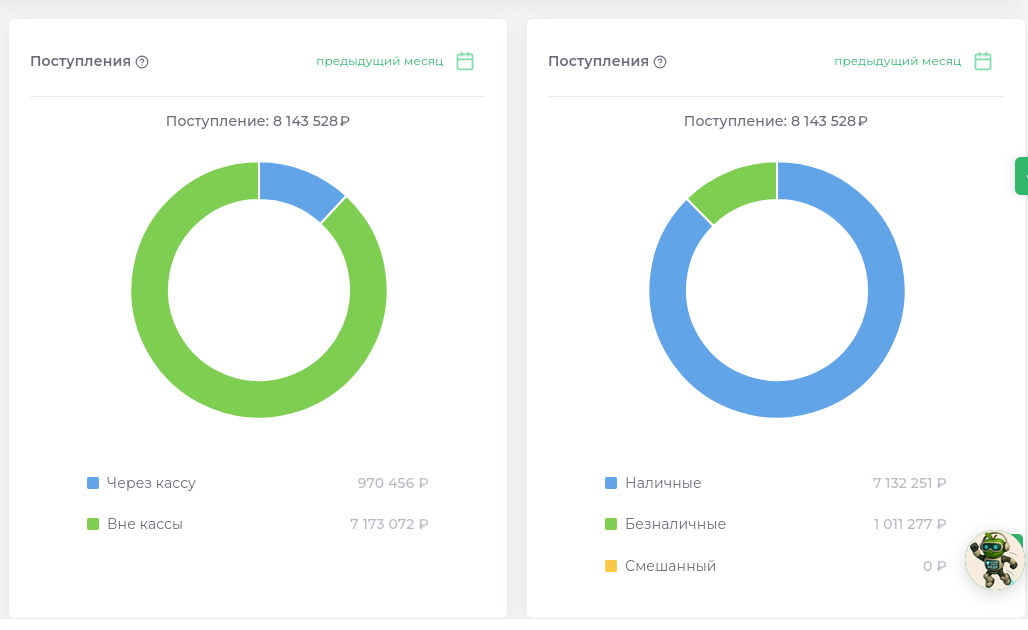Click the 7 132 251 ₽ amount for Наличные
The height and width of the screenshot is (630, 1028).
click(908, 482)
